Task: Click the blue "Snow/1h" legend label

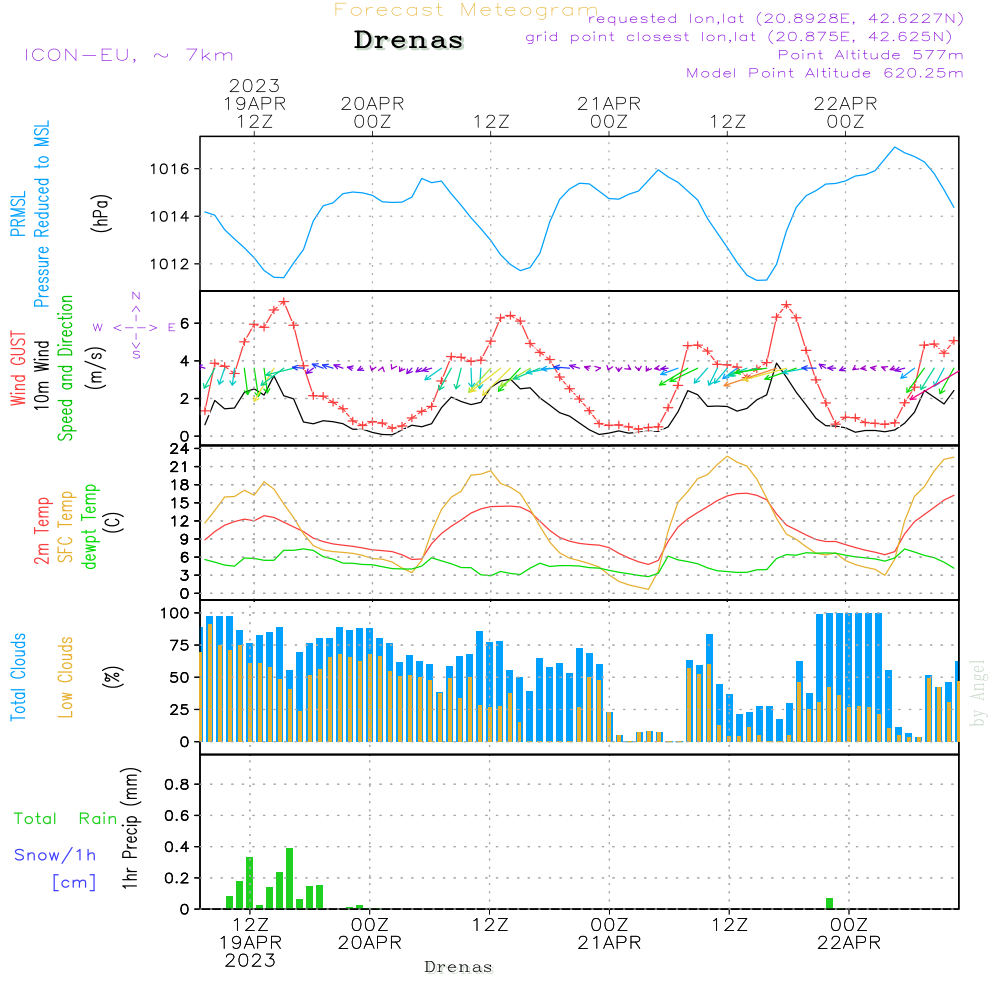Action: 55,855
